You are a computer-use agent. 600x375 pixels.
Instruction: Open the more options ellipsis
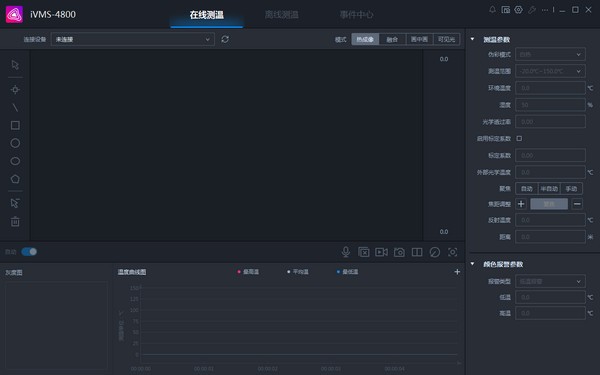[x=545, y=10]
